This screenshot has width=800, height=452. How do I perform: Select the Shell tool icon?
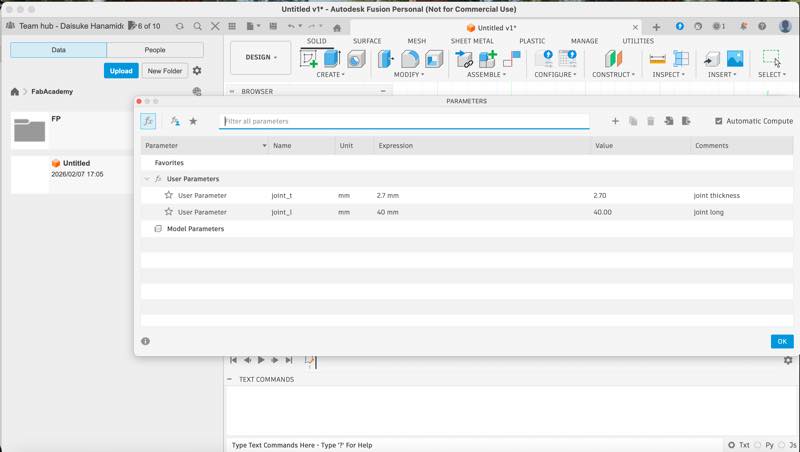(434, 59)
